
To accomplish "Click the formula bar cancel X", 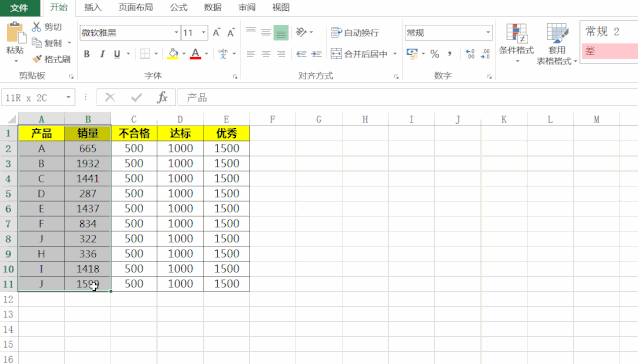I will 110,98.
